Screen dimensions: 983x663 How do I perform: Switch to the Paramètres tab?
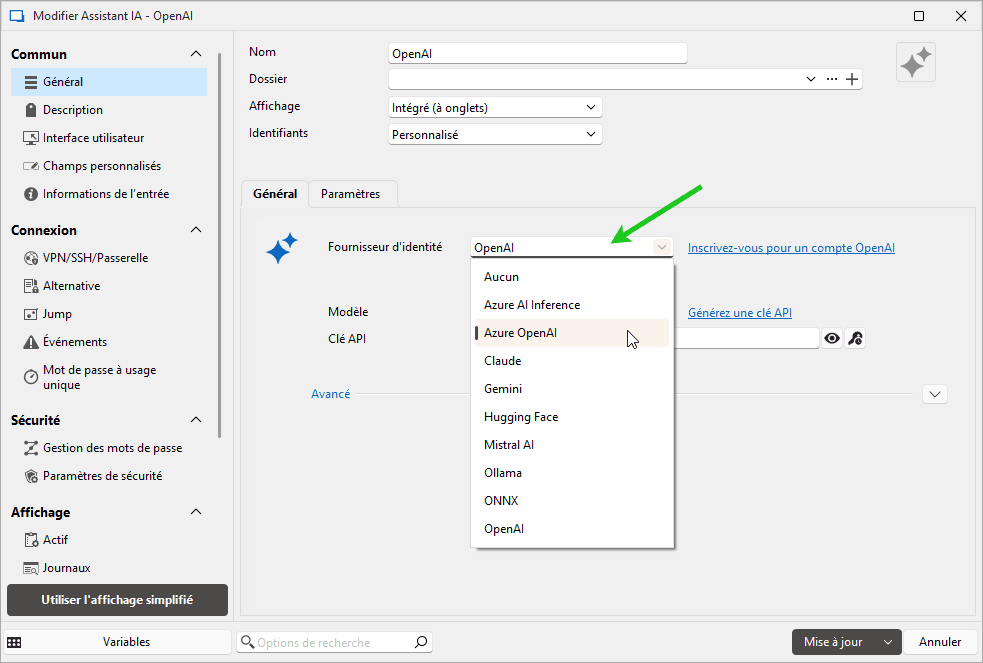pyautogui.click(x=350, y=194)
